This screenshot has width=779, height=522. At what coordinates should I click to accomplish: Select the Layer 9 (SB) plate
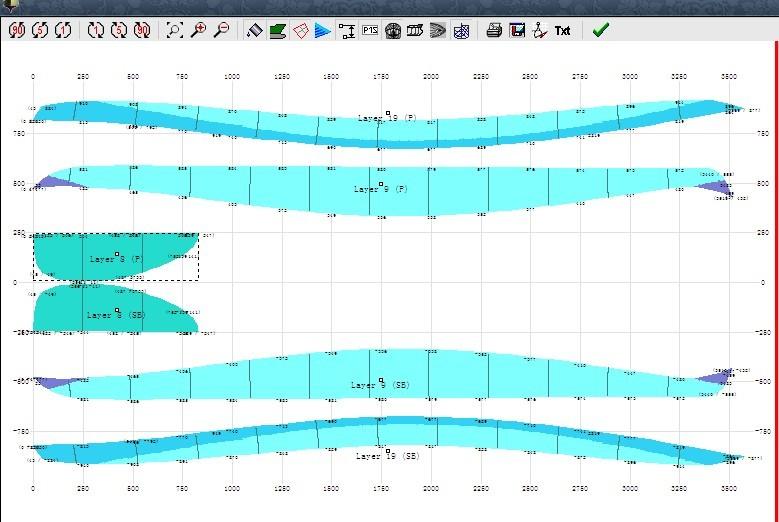pyautogui.click(x=380, y=384)
